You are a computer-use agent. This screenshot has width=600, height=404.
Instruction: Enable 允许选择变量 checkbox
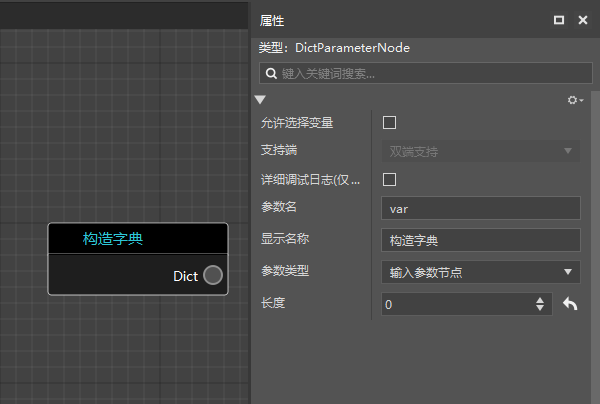coord(389,122)
